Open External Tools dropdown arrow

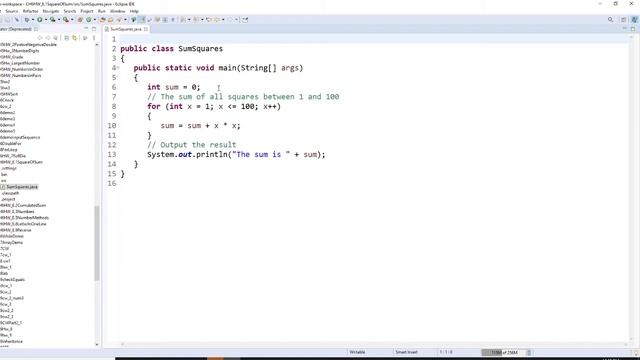[x=72, y=20]
